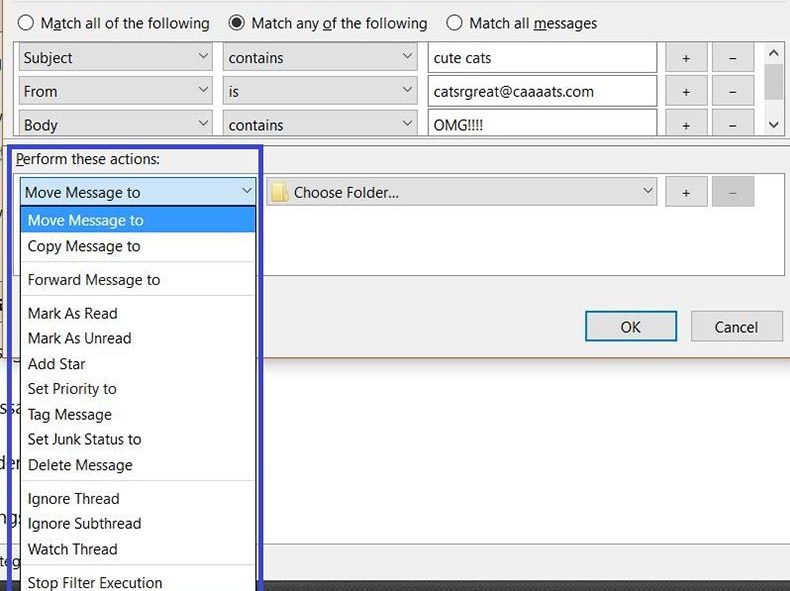Viewport: 790px width, 591px height.
Task: Choose 'Move Message to' from the list
Action: tap(138, 220)
